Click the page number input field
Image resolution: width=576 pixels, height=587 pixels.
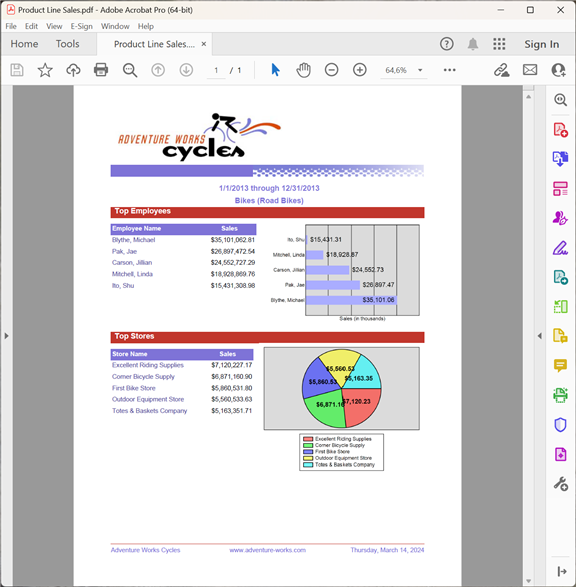click(x=216, y=70)
